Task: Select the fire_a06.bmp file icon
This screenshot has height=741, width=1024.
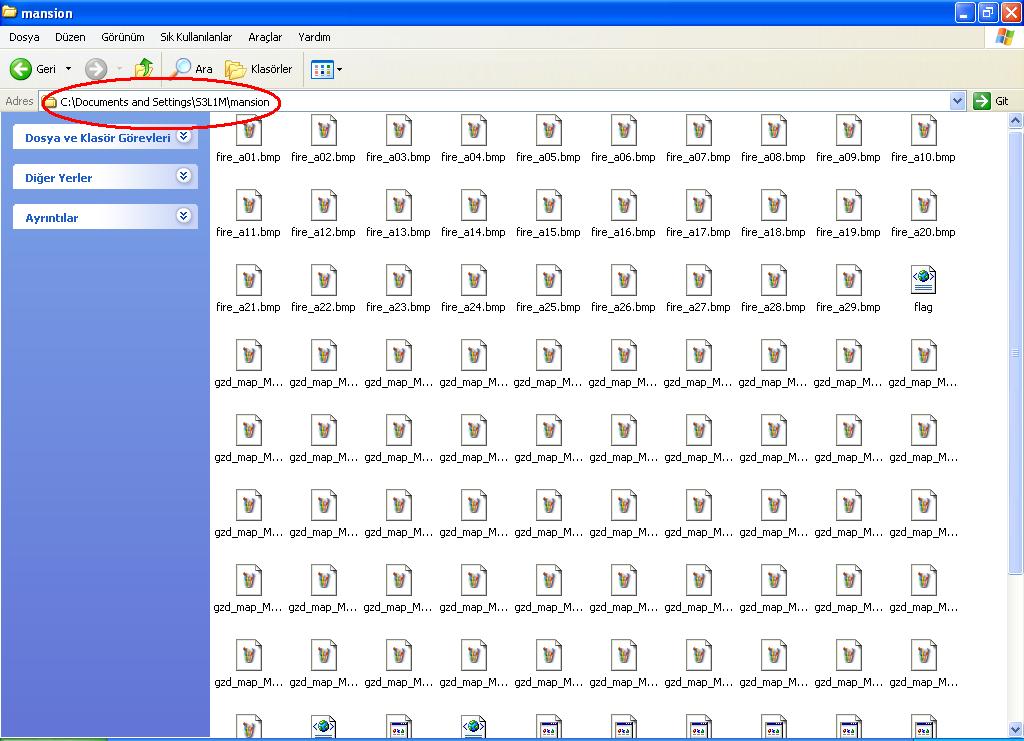Action: (x=624, y=130)
